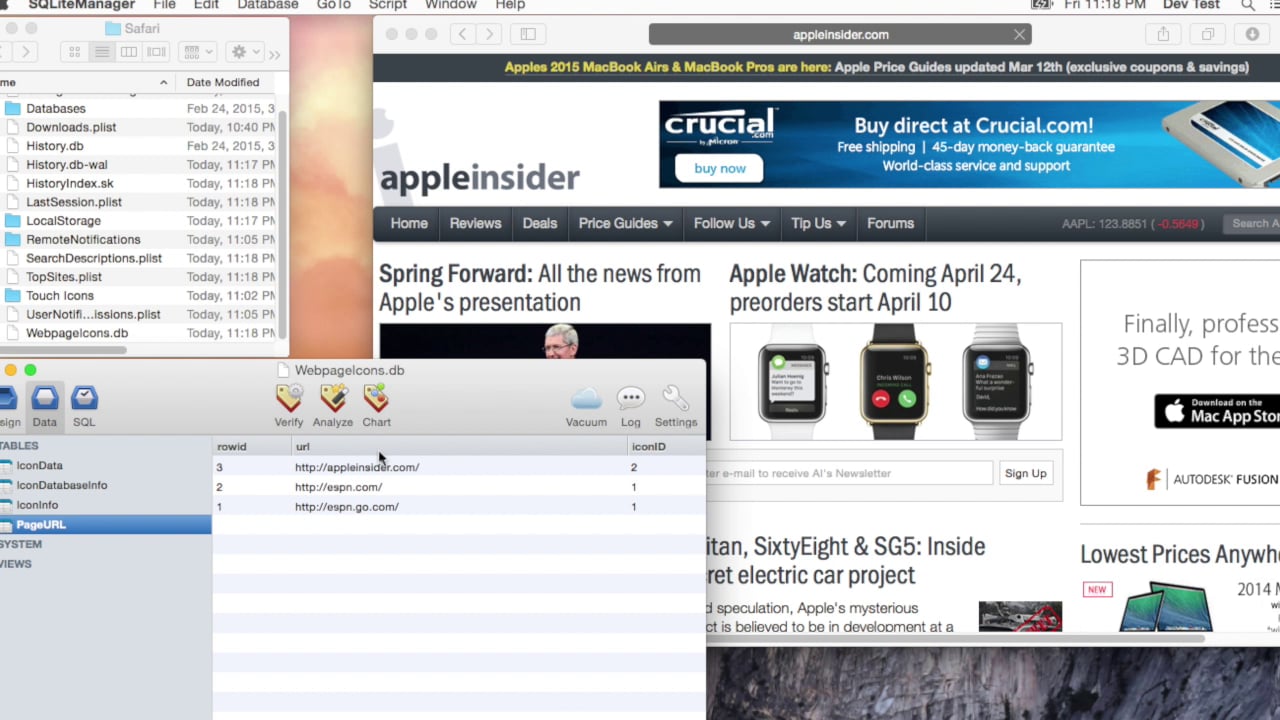
Task: Go back in Safari
Action: 462,34
